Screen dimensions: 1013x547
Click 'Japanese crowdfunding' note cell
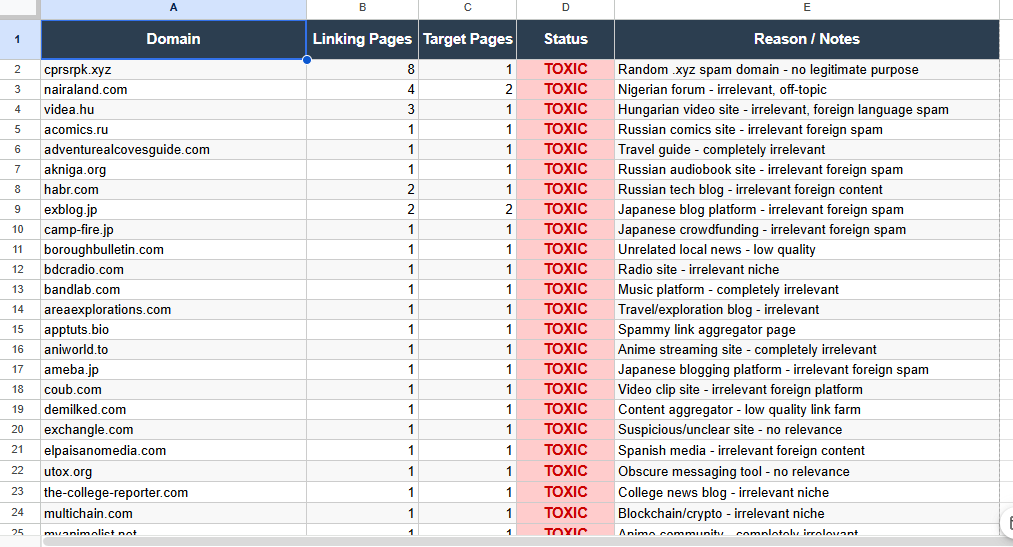click(x=807, y=230)
